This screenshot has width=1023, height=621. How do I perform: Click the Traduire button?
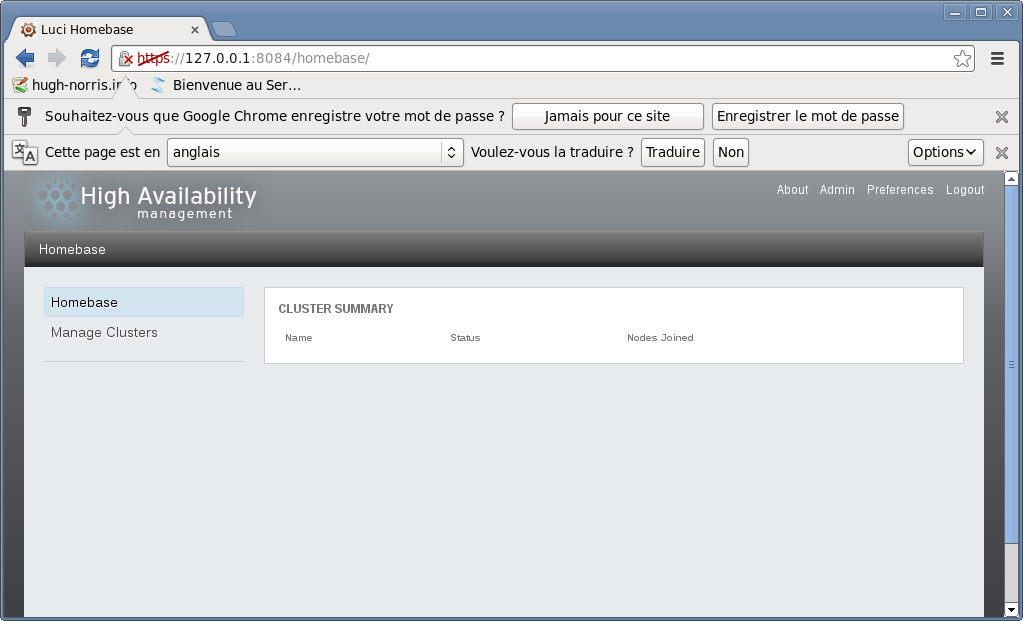pos(672,152)
